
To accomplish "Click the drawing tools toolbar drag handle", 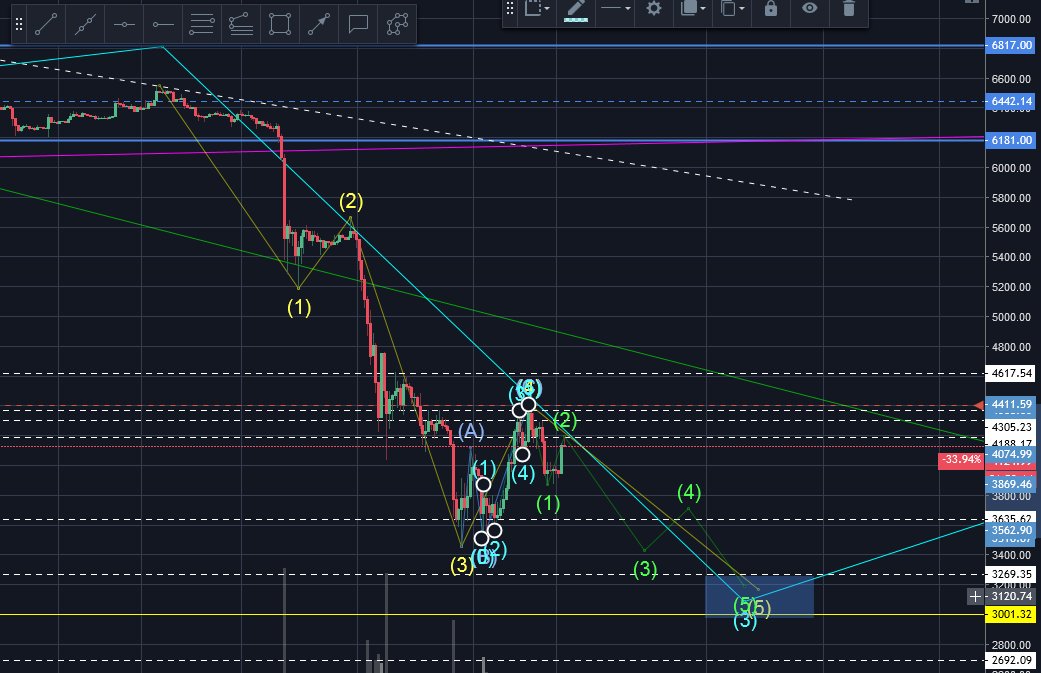I will pyautogui.click(x=19, y=25).
